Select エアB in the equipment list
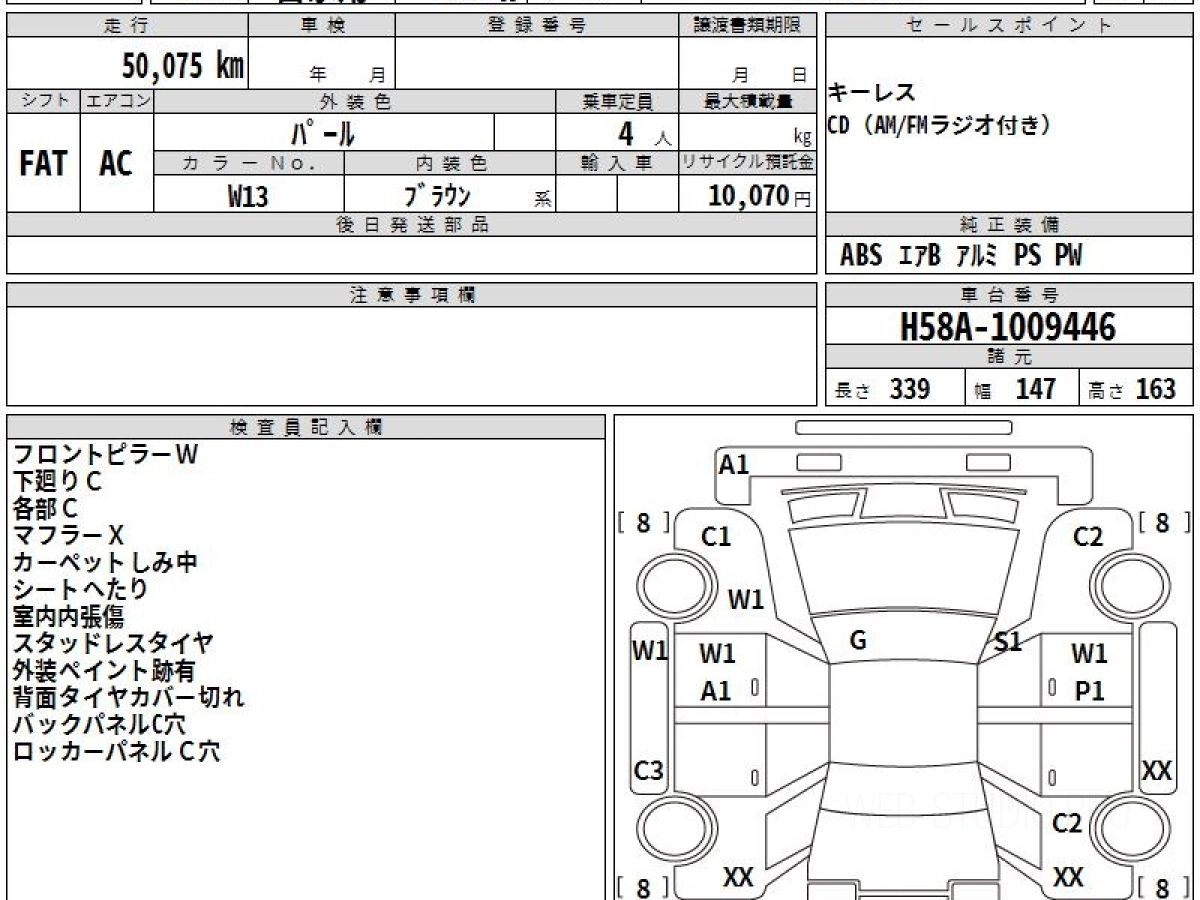Viewport: 1200px width, 900px height. pyautogui.click(x=920, y=256)
